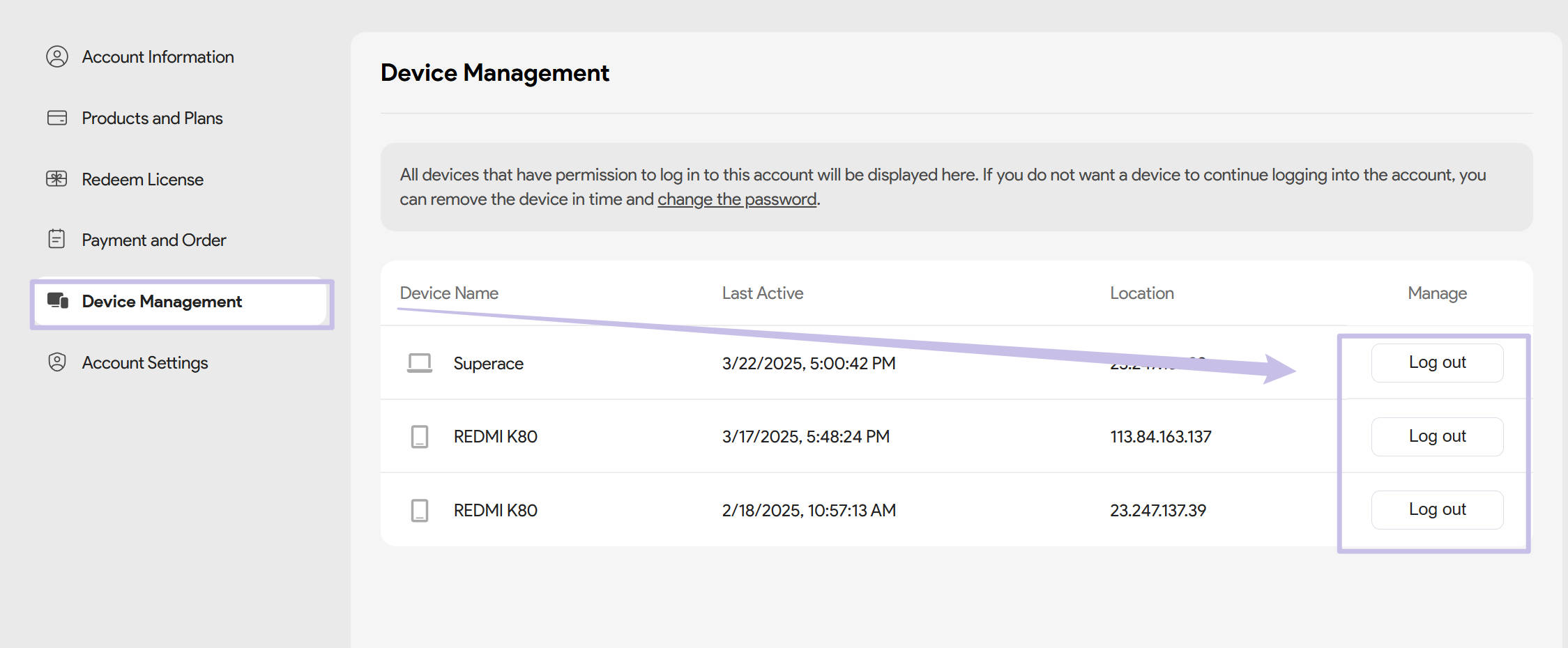
Task: Log out the Superace device
Action: (x=1437, y=362)
